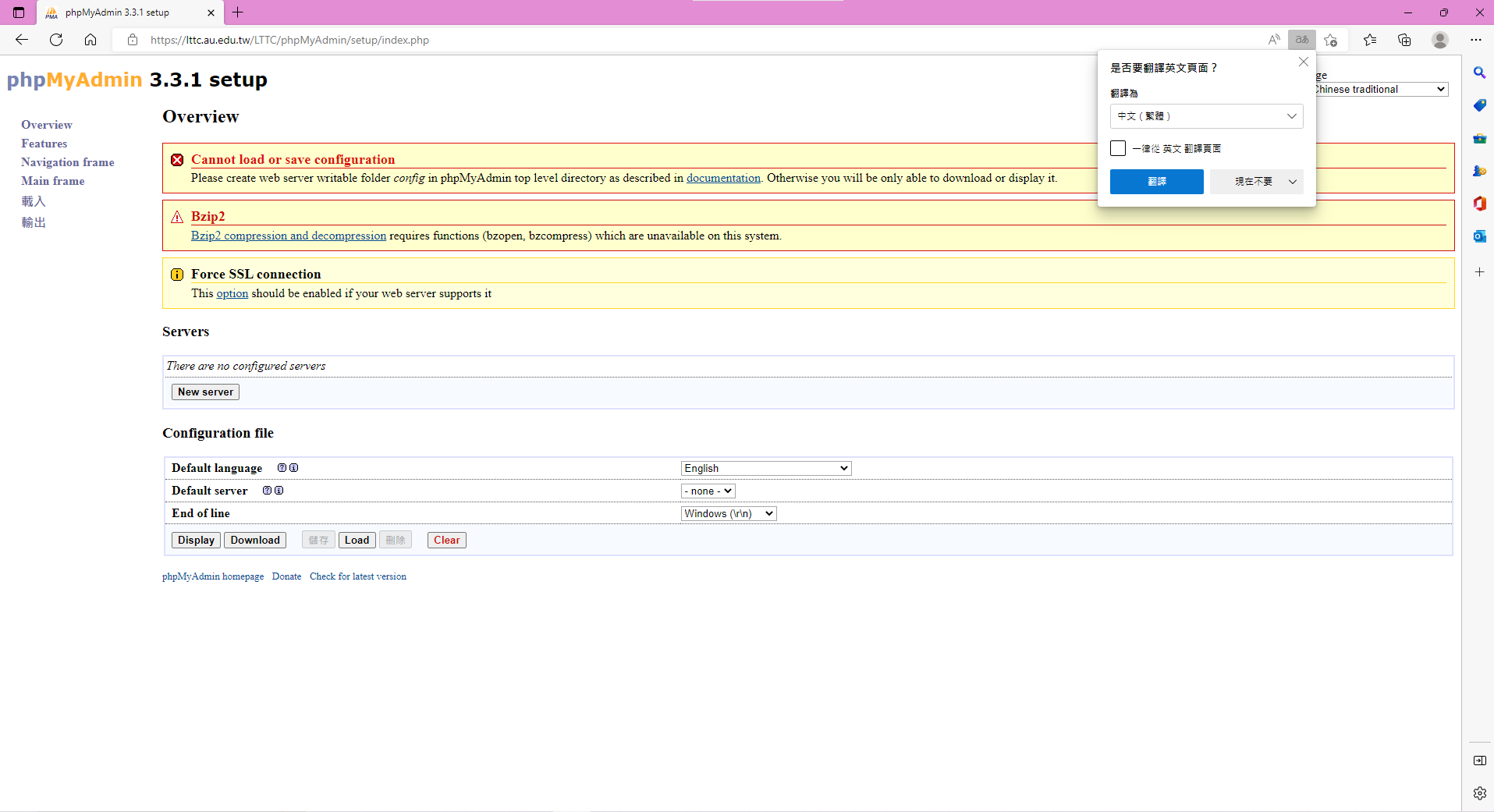1494x812 pixels.
Task: Start Read Aloud from address bar
Action: 1274,40
